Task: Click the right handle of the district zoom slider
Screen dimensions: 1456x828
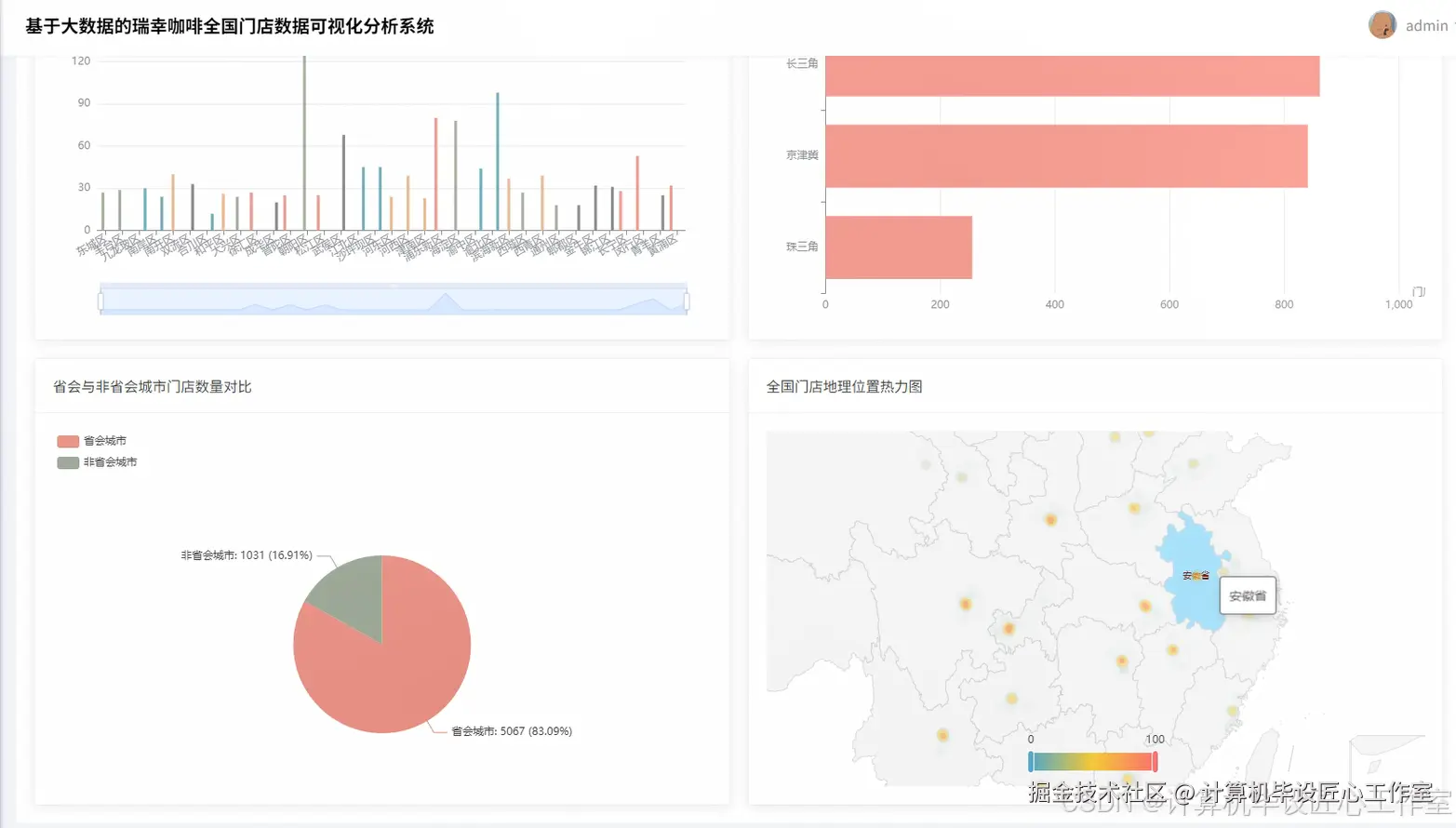Action: point(687,300)
